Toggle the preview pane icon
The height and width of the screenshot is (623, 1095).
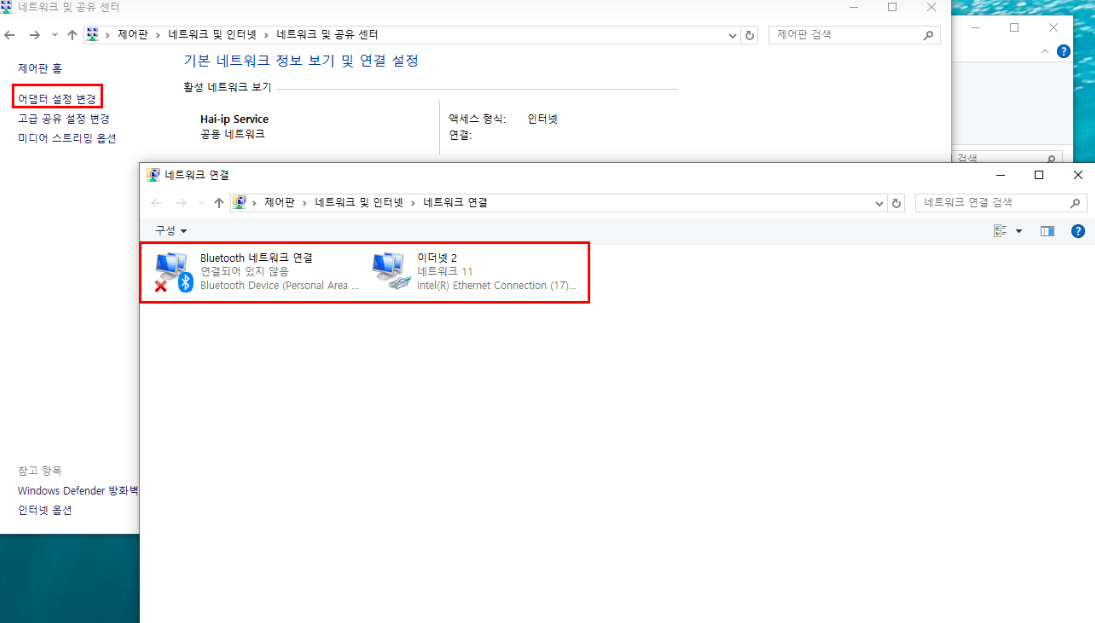pyautogui.click(x=1047, y=231)
